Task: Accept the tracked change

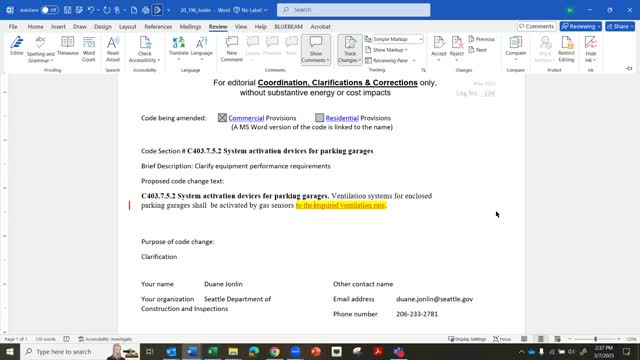Action: pyautogui.click(x=439, y=48)
